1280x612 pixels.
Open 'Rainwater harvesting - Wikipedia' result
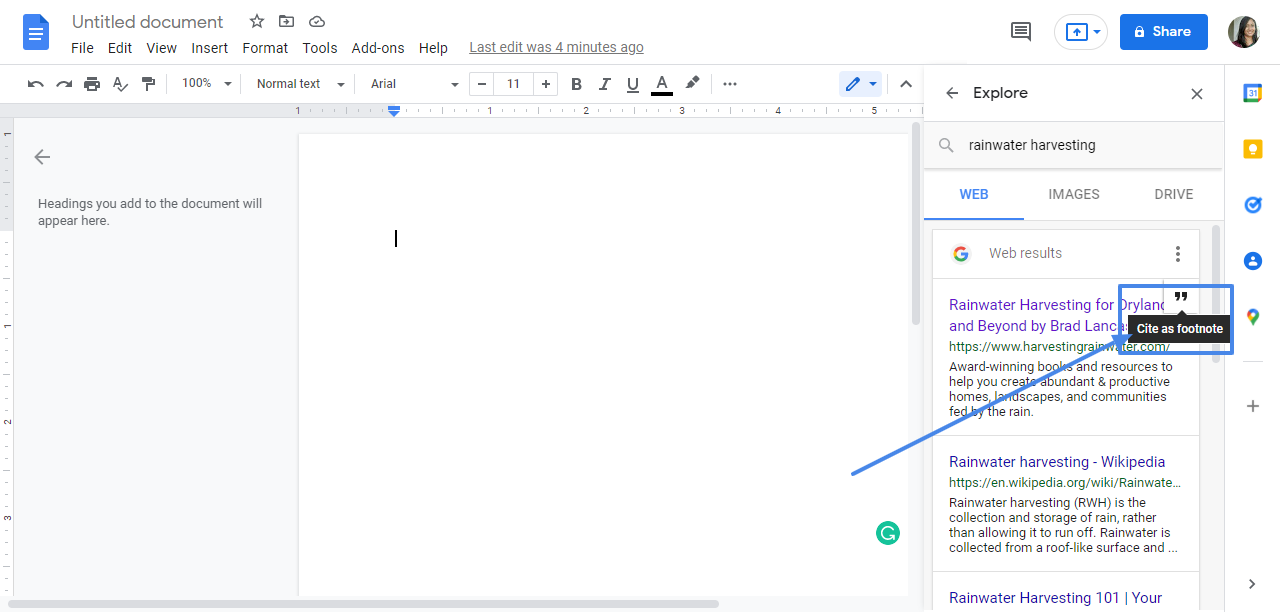point(1057,462)
